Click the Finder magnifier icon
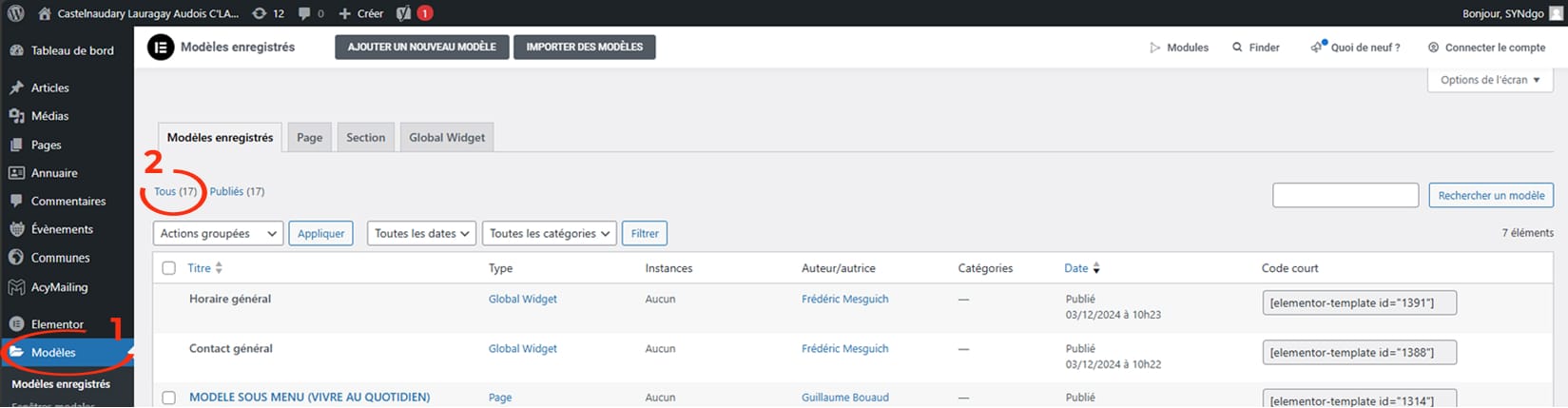 (x=1237, y=48)
